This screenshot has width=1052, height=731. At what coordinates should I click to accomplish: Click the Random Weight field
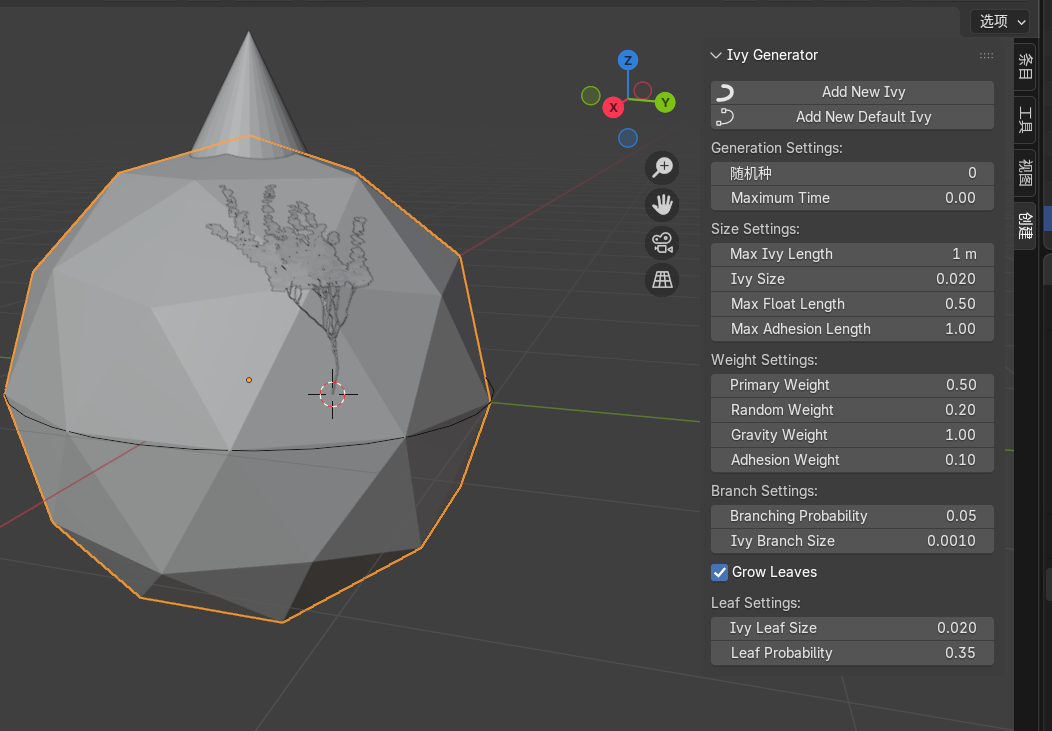(x=852, y=410)
